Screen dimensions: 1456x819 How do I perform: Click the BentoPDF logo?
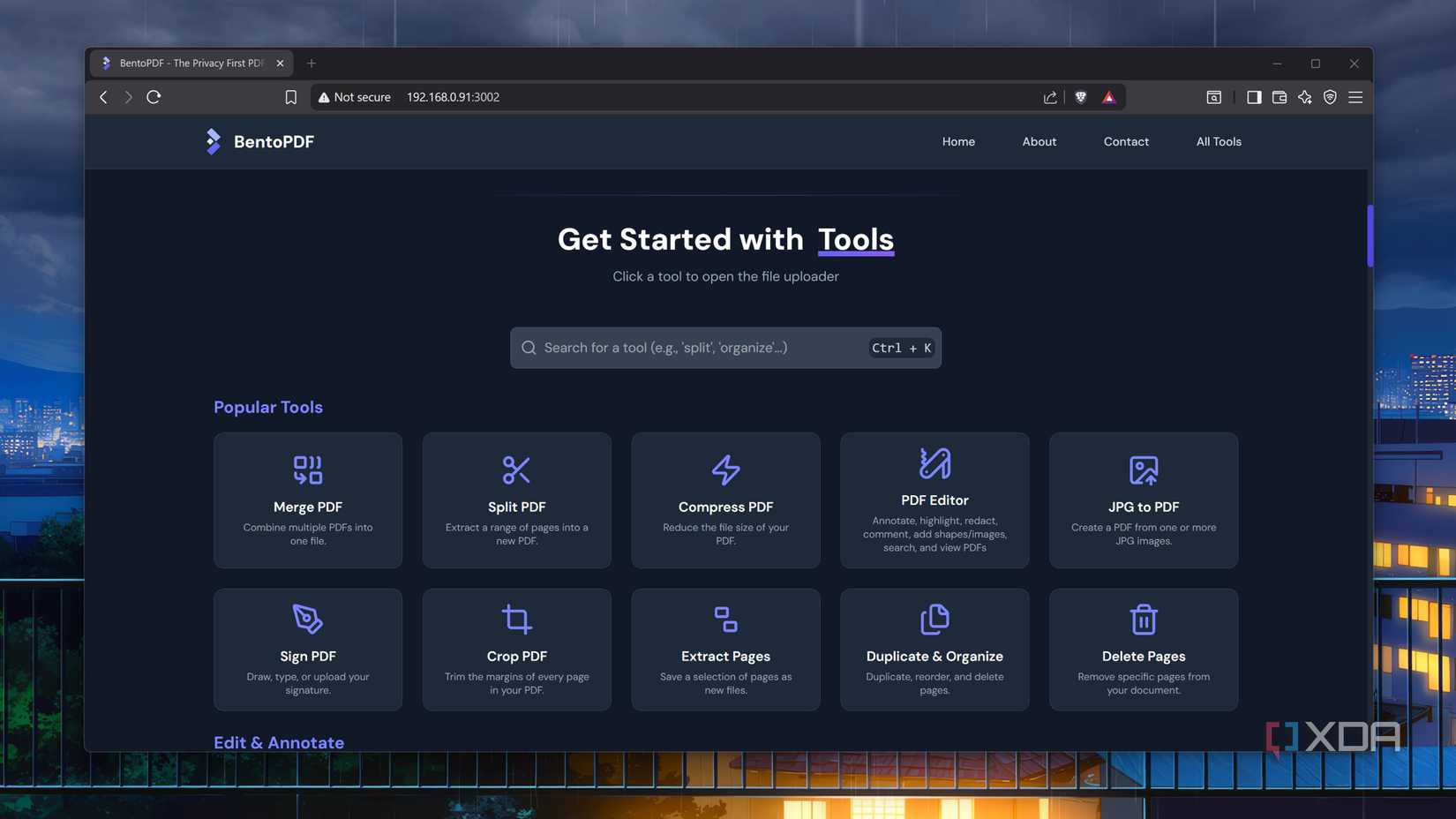click(213, 141)
